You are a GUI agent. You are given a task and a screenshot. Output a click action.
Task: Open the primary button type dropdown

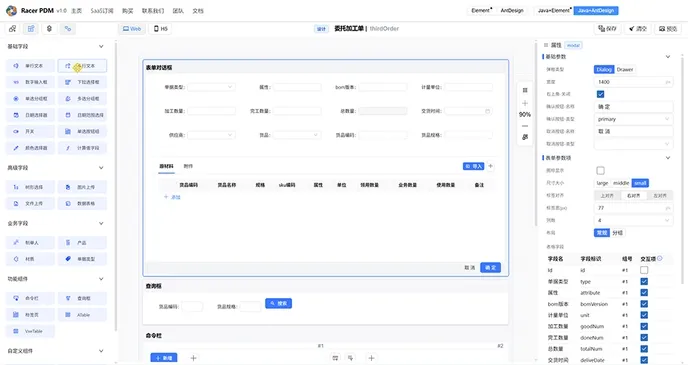click(633, 119)
